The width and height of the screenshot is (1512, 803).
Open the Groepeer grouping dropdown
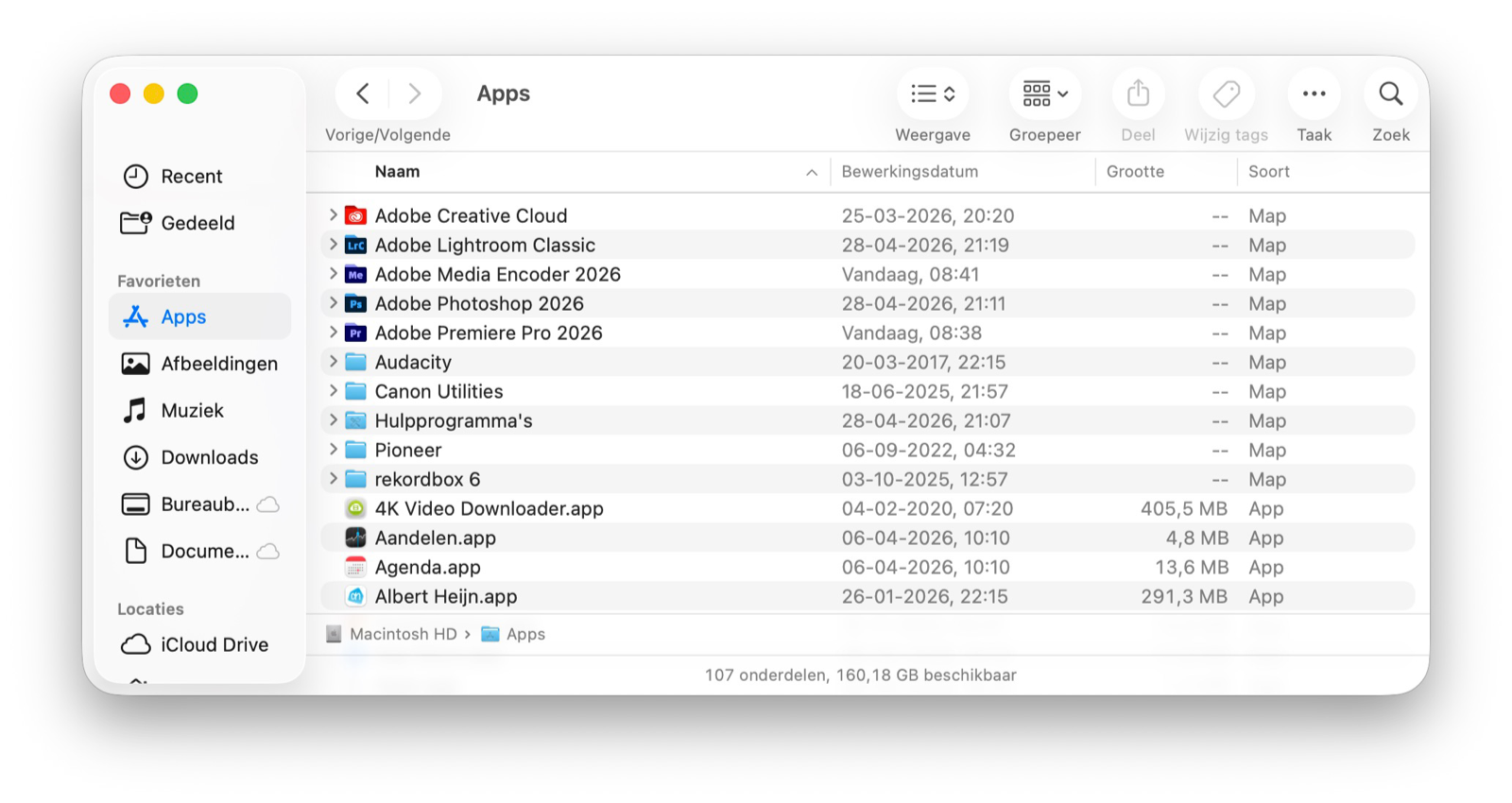coord(1044,94)
